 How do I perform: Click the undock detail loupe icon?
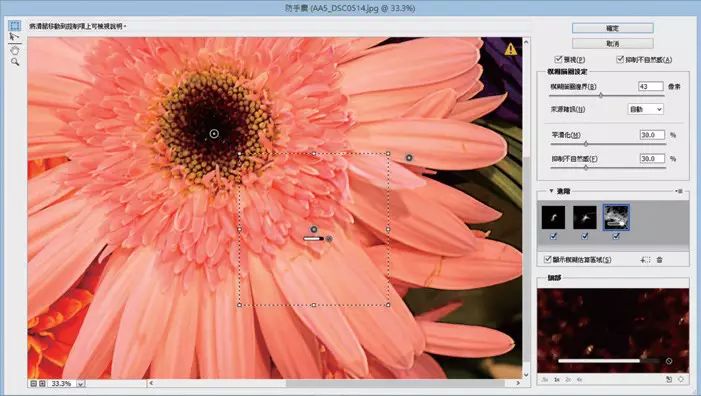[x=669, y=379]
